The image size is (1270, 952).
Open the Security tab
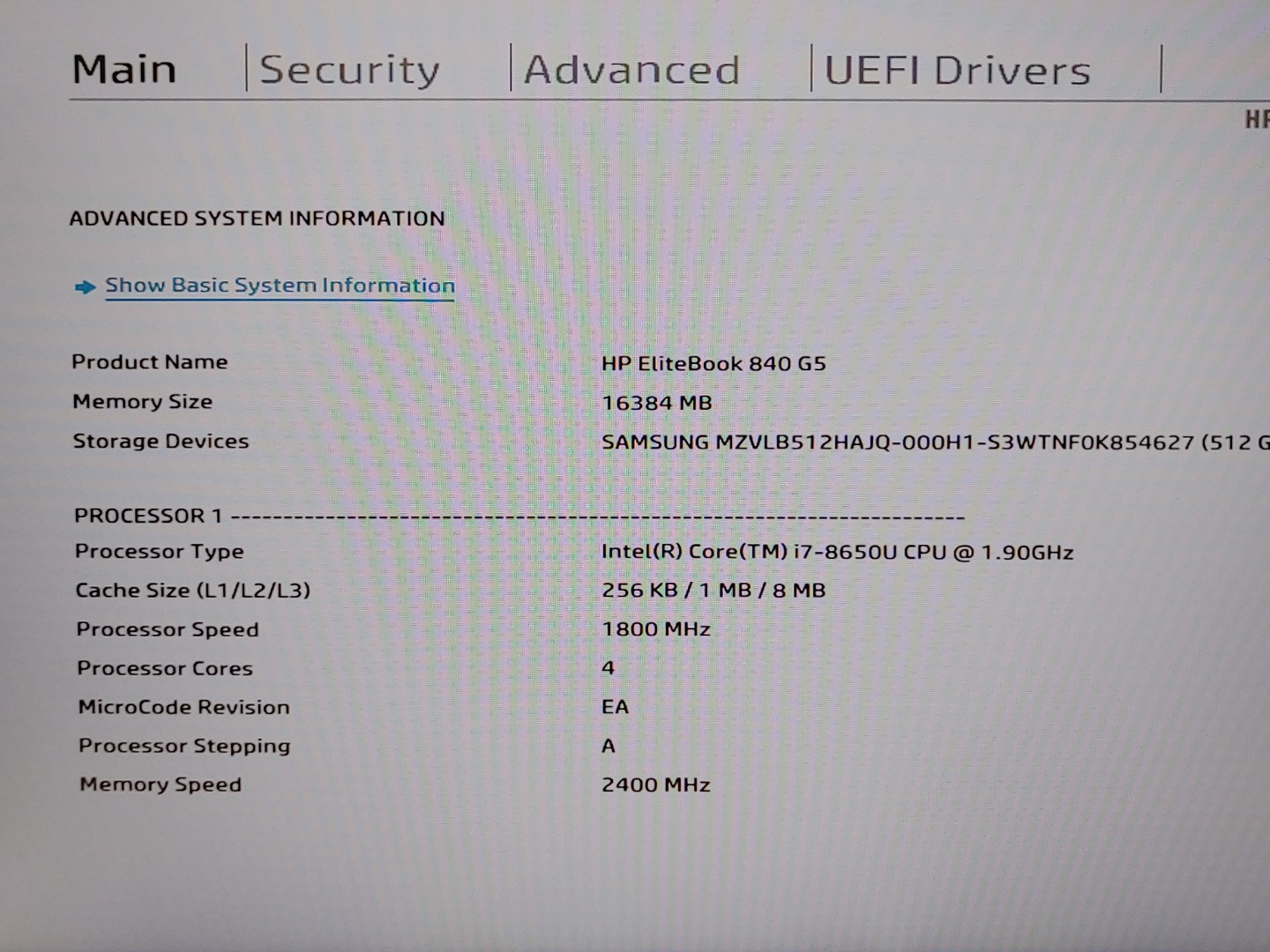349,71
